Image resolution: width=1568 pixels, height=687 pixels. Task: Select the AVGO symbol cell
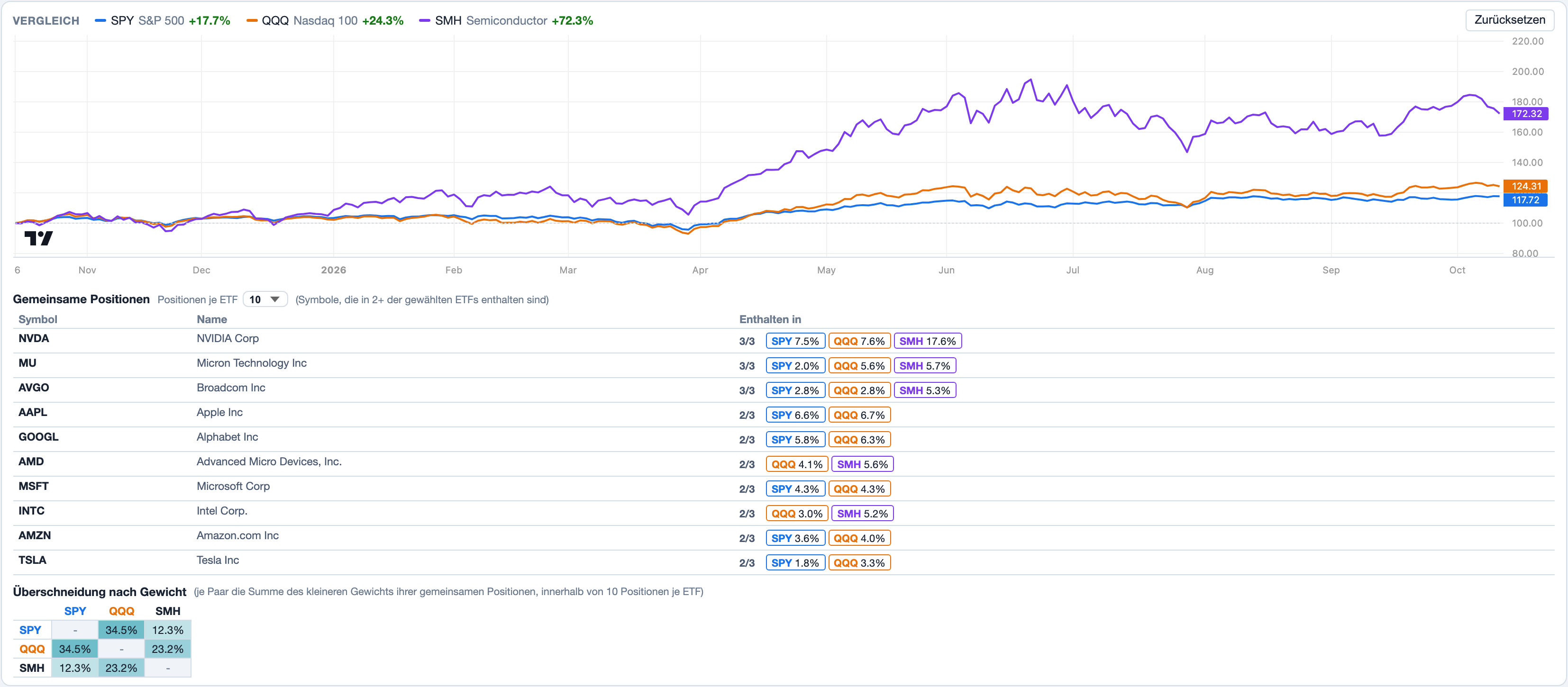34,388
